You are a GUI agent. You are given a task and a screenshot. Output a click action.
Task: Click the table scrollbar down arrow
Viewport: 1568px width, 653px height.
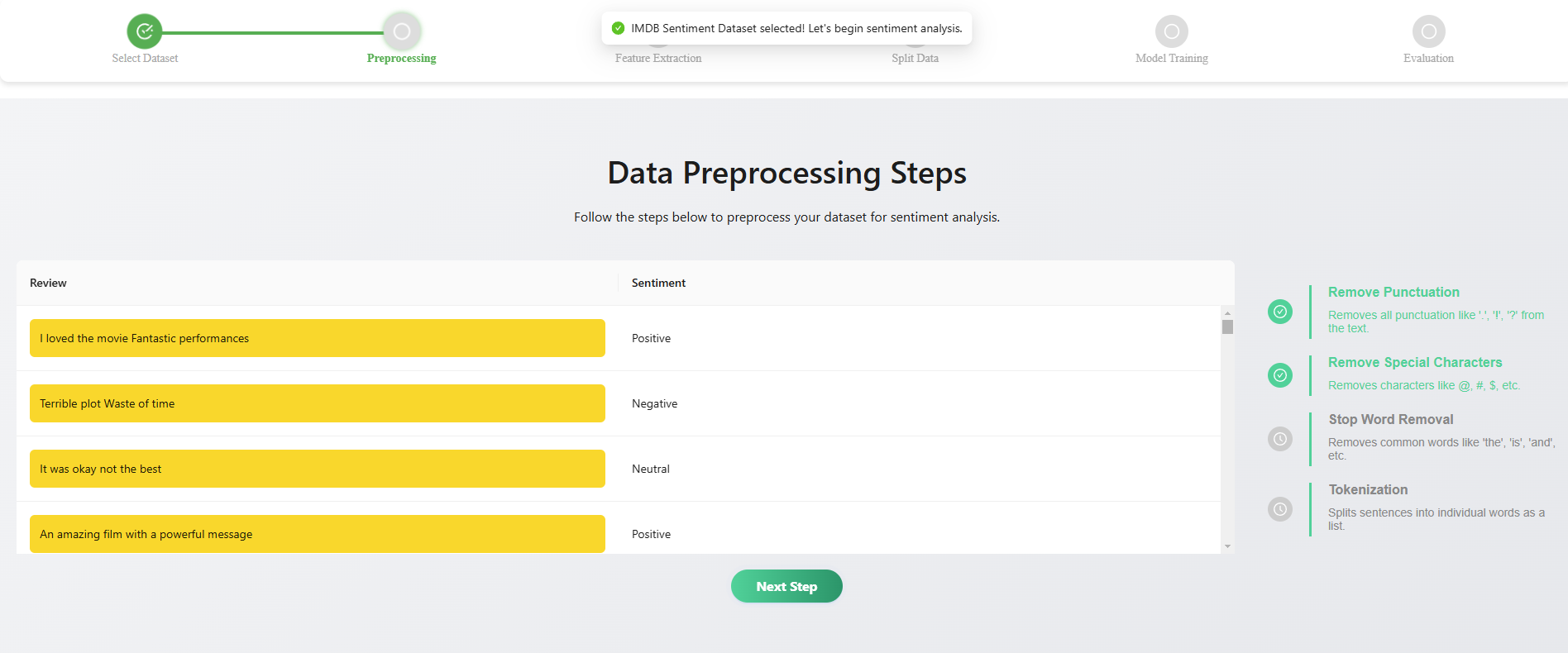tap(1227, 546)
